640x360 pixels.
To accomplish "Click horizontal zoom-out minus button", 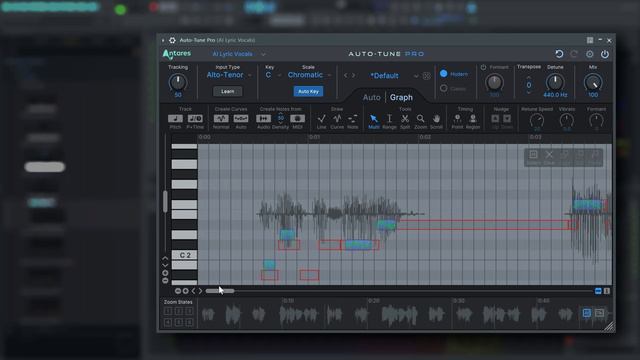I will point(178,291).
